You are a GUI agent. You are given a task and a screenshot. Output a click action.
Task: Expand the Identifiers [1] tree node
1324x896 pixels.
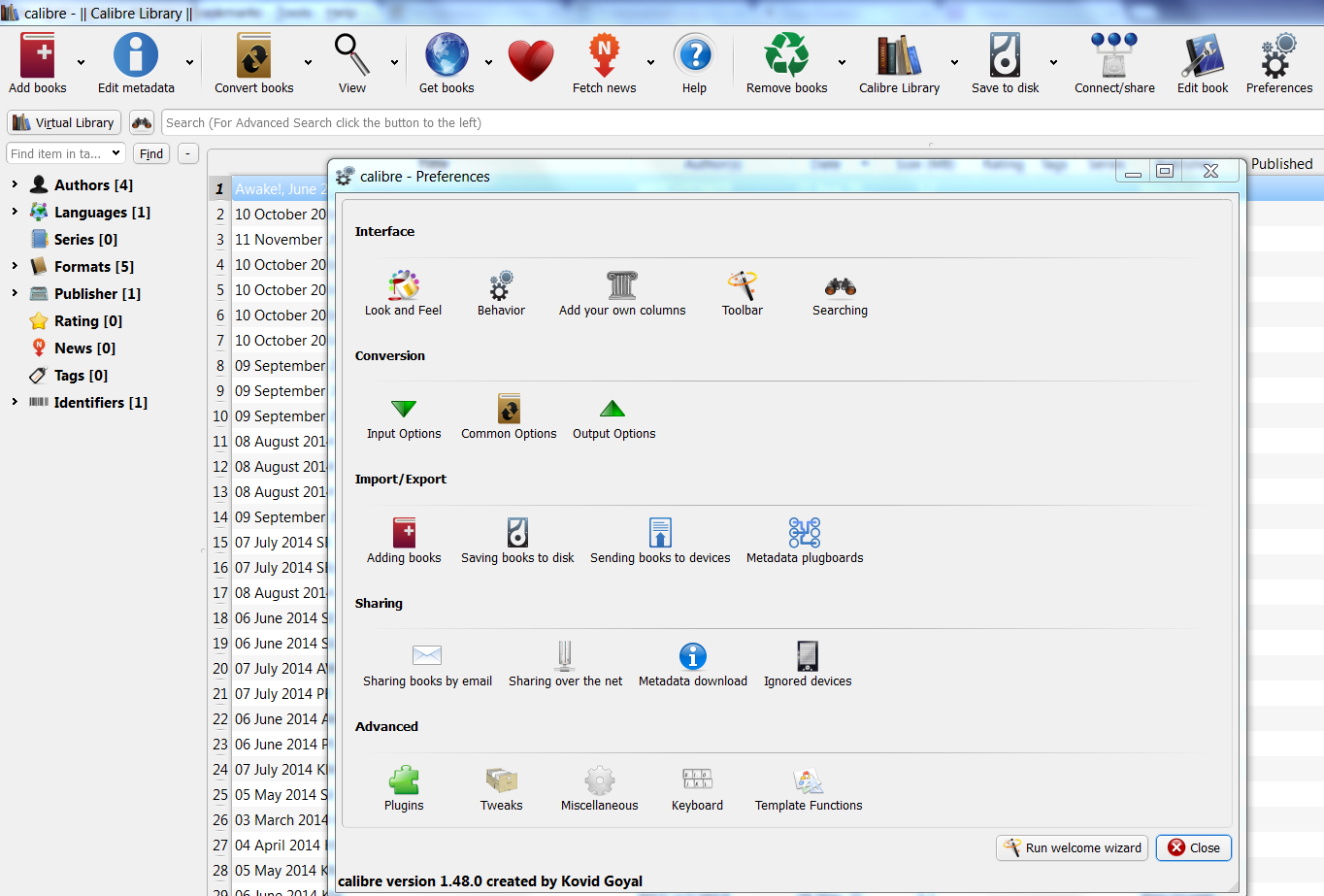point(15,401)
